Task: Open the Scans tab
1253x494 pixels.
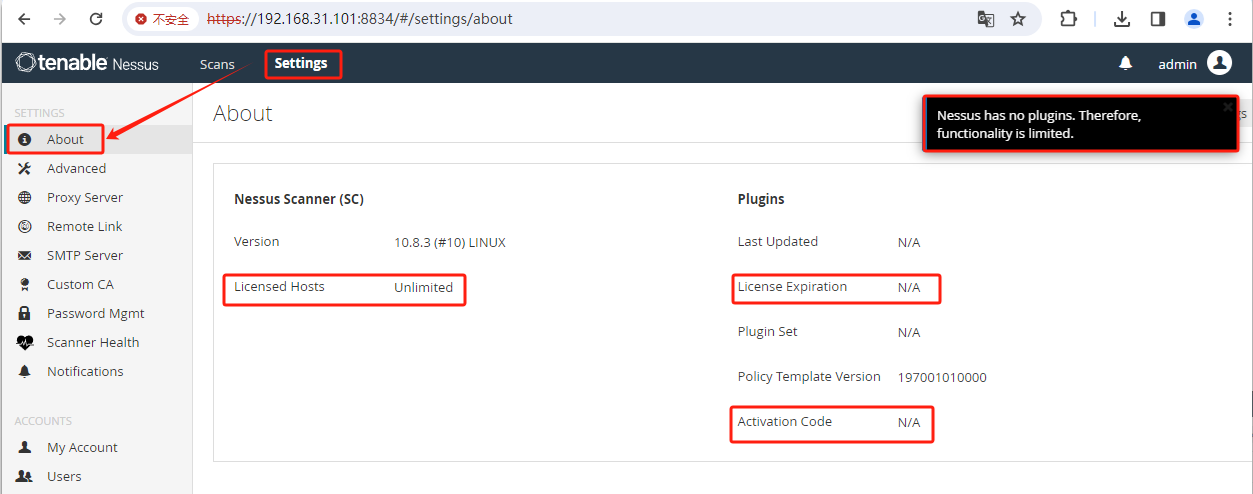Action: point(217,64)
